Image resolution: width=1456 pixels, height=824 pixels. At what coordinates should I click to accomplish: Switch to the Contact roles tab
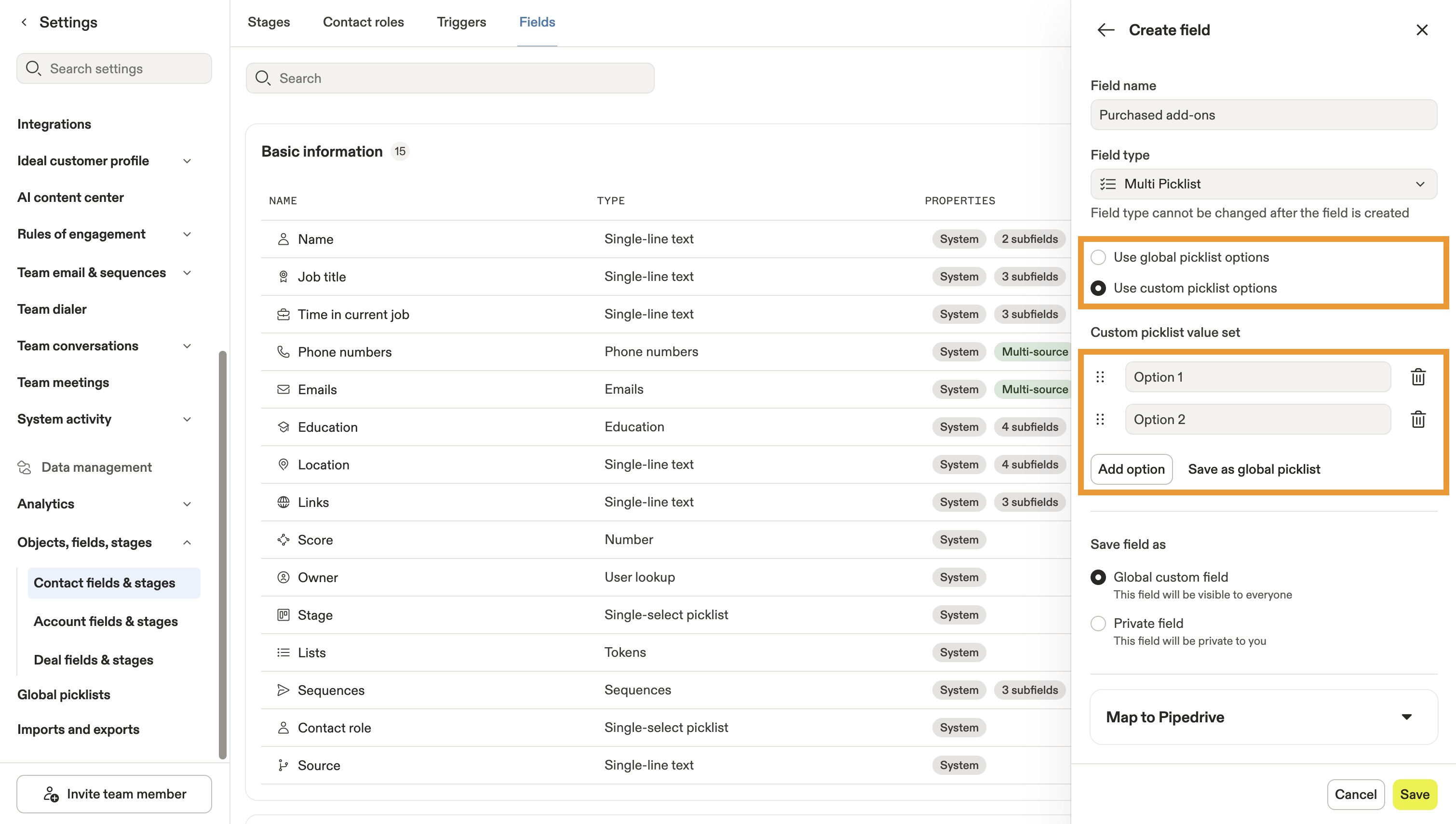pyautogui.click(x=364, y=22)
